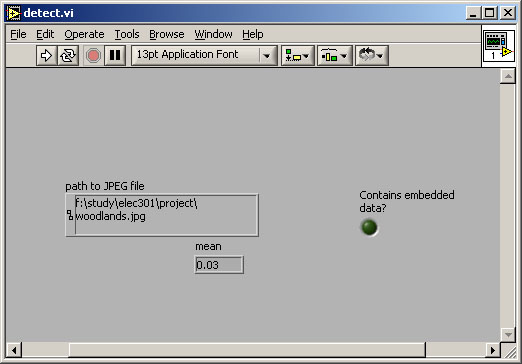Image resolution: width=522 pixels, height=364 pixels.
Task: Open the Operate menu
Action: tap(84, 34)
